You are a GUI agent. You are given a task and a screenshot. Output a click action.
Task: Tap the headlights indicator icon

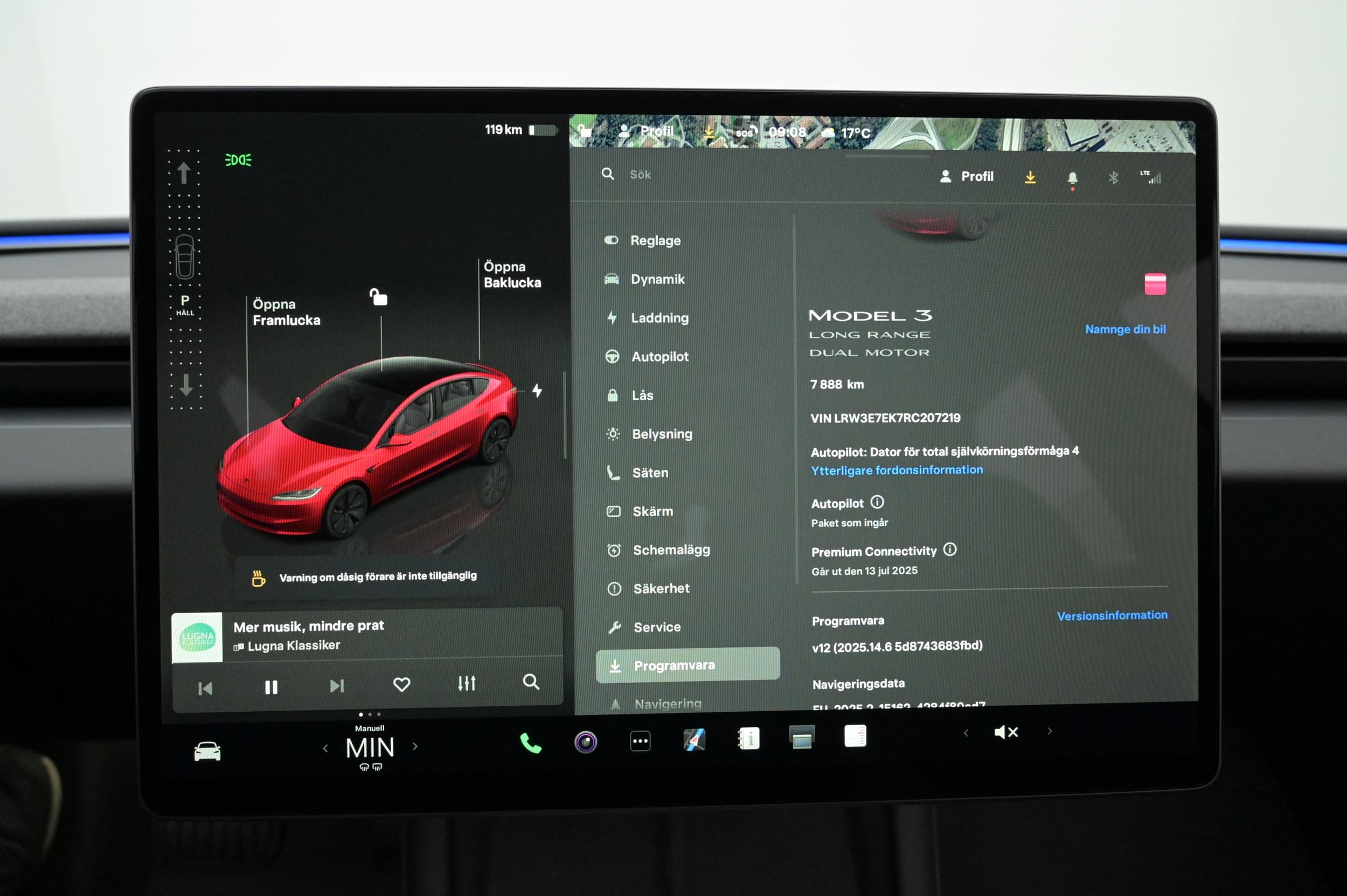click(238, 160)
